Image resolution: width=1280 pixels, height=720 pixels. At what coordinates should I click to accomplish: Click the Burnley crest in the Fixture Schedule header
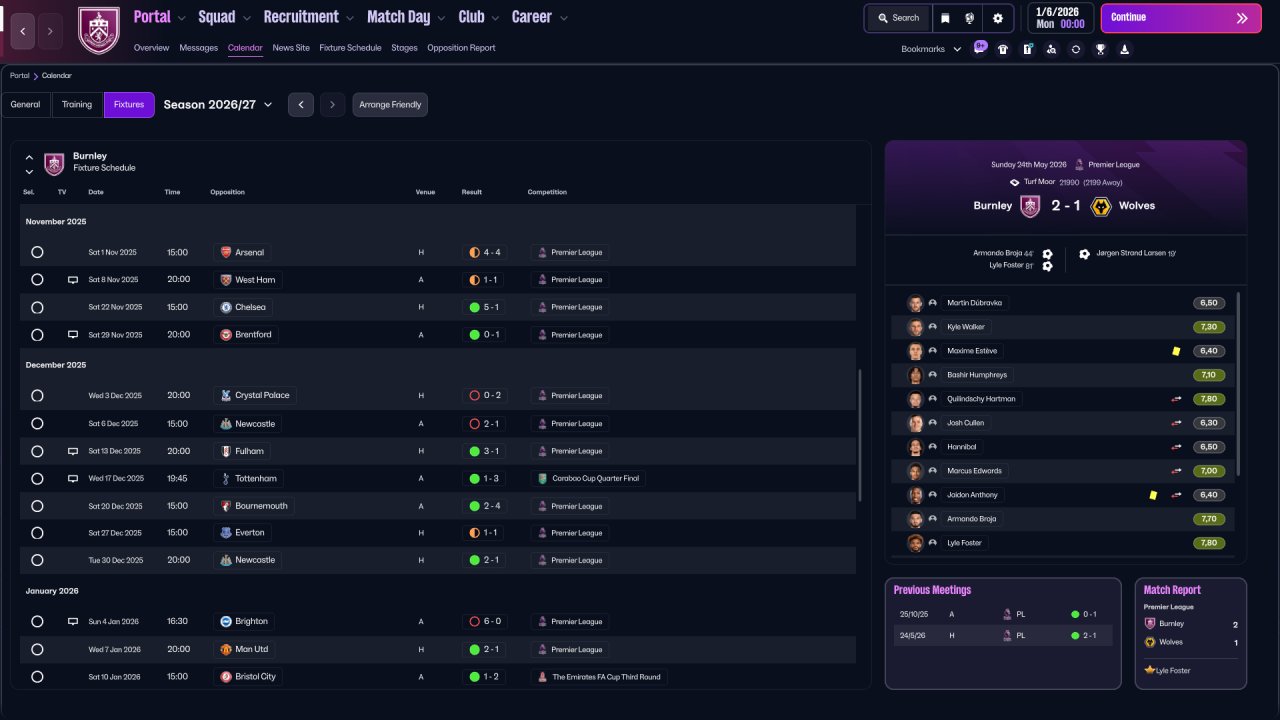54,163
